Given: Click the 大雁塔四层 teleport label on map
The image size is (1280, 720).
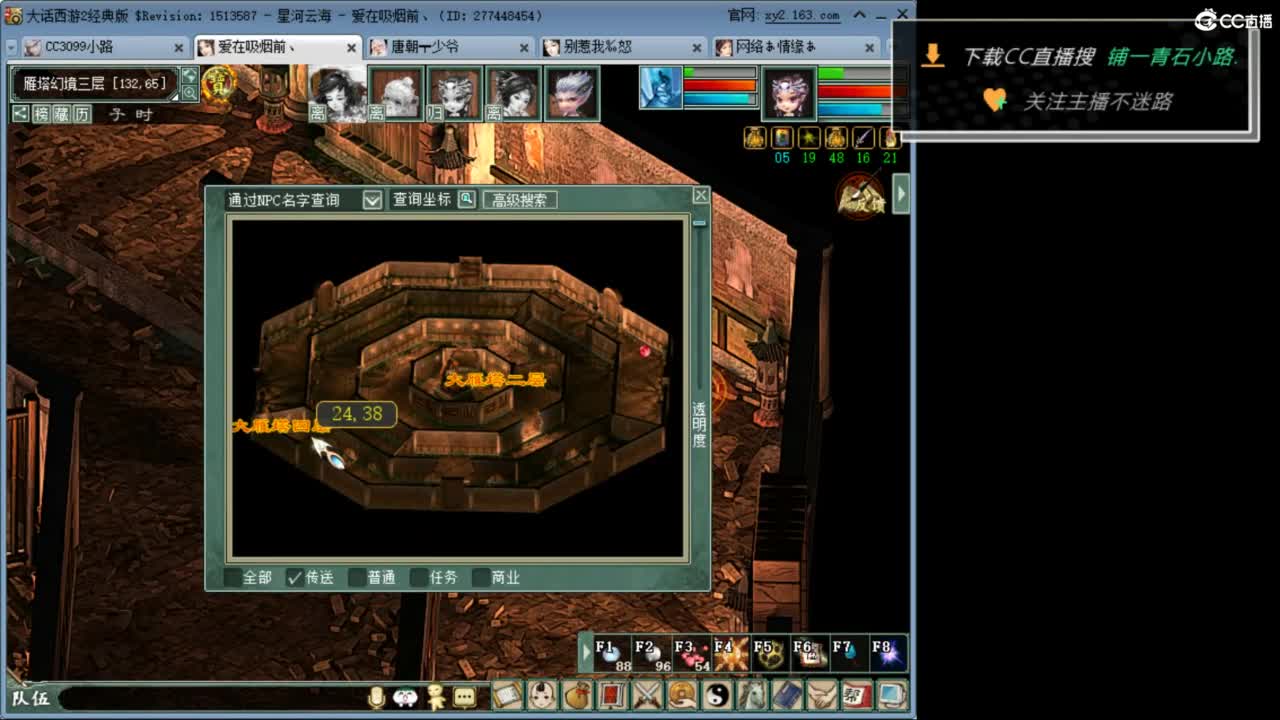Looking at the screenshot, I should point(281,426).
